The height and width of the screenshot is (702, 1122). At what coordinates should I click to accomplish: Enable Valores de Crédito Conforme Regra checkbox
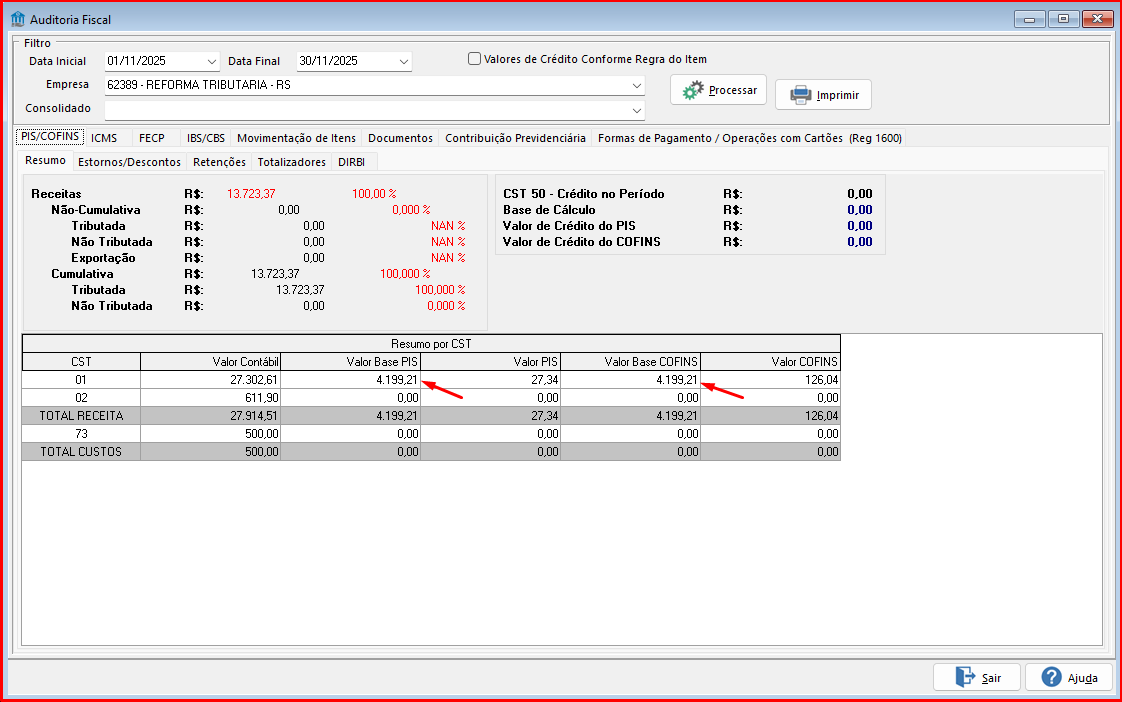coord(475,59)
